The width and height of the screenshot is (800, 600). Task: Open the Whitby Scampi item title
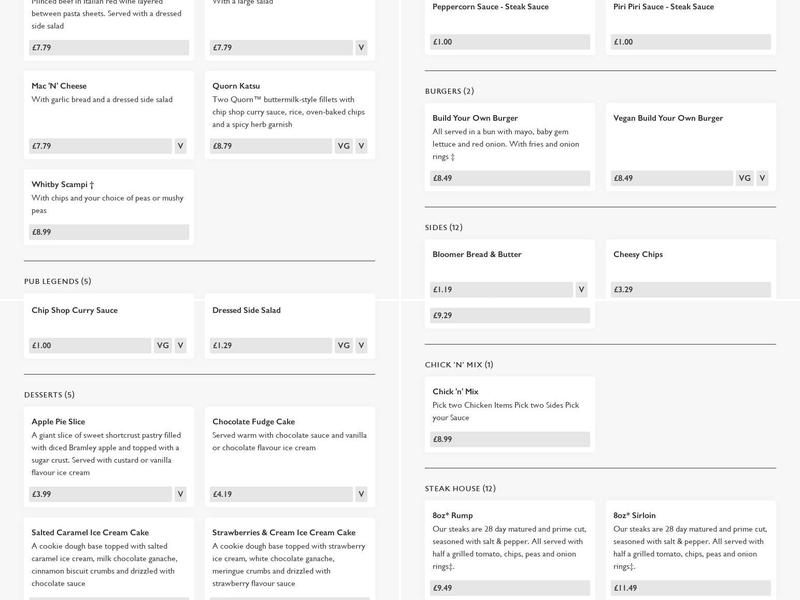tap(63, 185)
